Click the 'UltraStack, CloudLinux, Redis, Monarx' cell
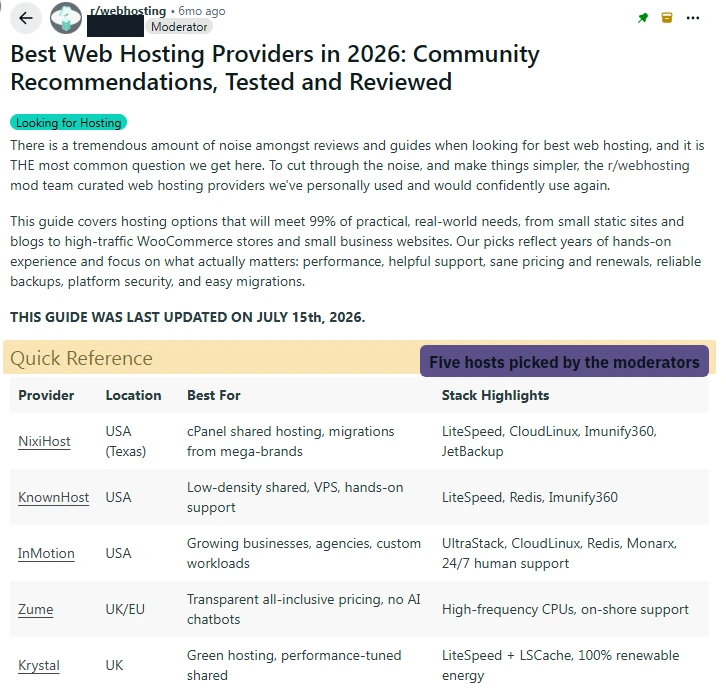Image resolution: width=726 pixels, height=694 pixels. pos(559,553)
